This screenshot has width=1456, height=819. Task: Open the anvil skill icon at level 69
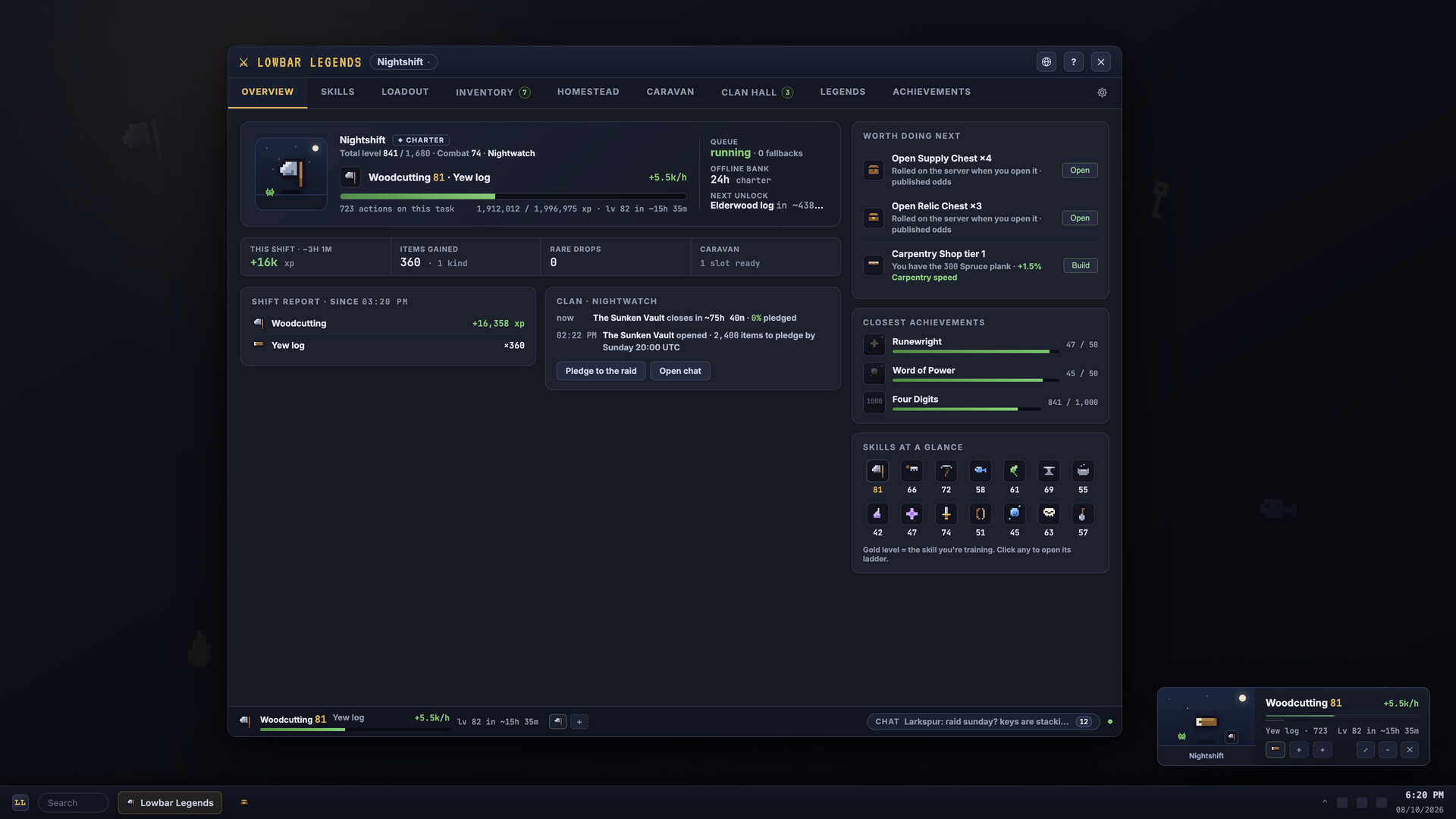1049,471
